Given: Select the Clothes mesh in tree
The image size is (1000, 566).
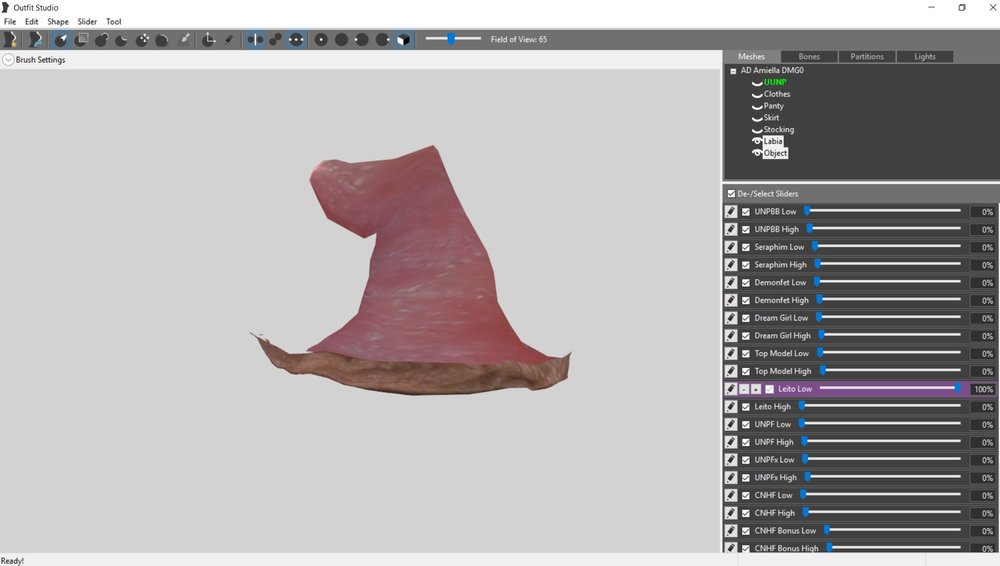Looking at the screenshot, I should [x=777, y=94].
